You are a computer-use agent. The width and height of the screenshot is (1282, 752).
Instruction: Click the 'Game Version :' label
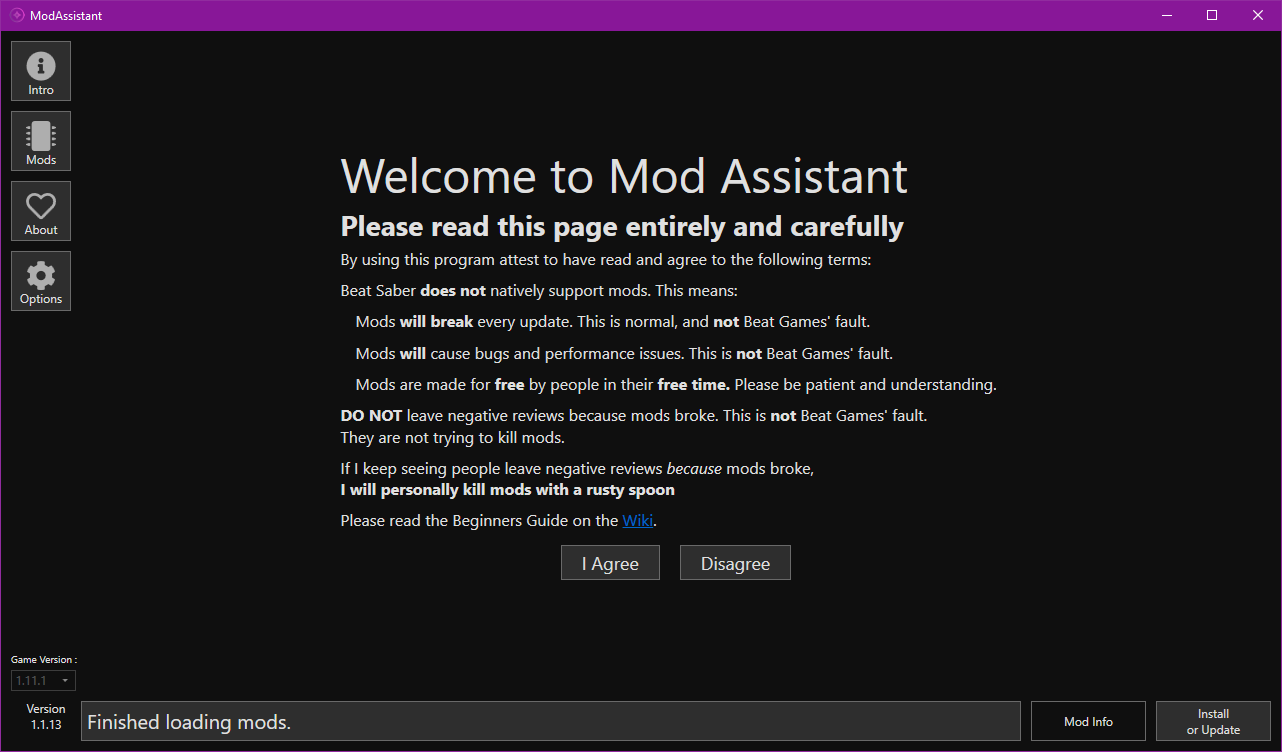(44, 660)
